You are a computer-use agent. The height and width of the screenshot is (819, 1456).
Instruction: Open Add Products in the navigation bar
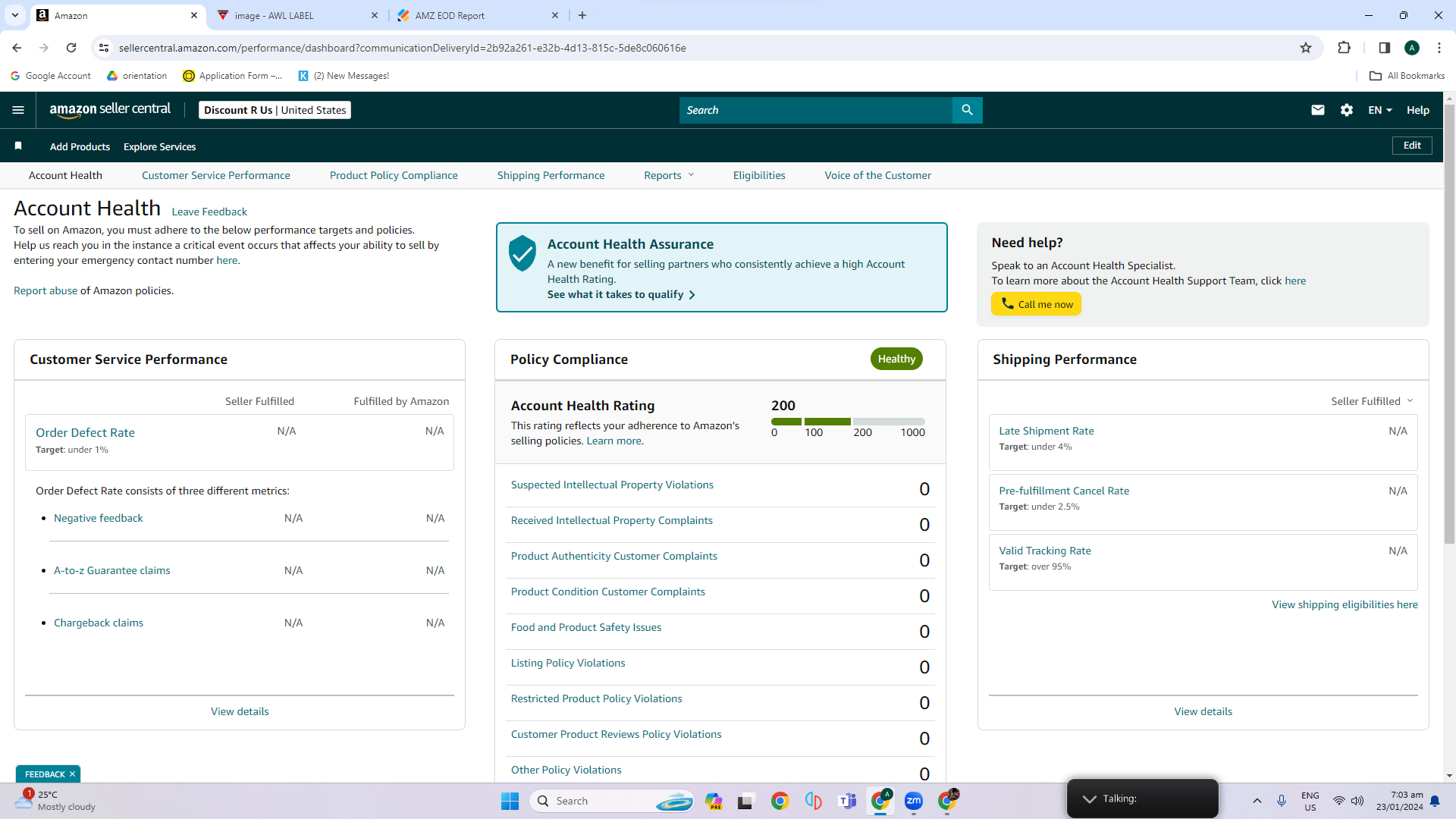coord(80,146)
